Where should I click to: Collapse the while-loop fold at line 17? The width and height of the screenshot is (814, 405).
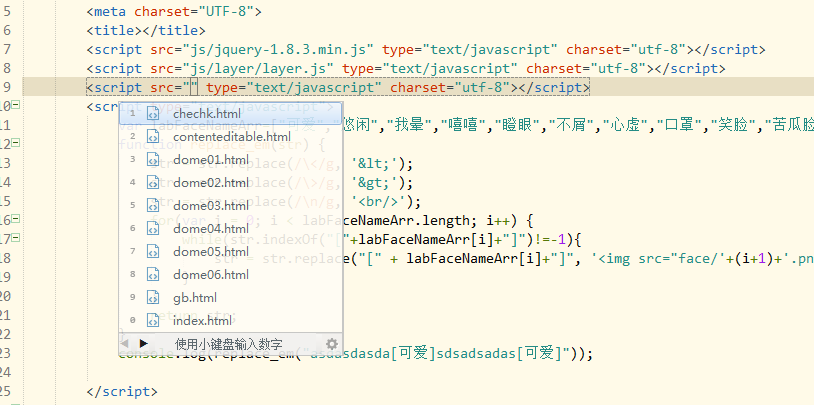pyautogui.click(x=16, y=238)
